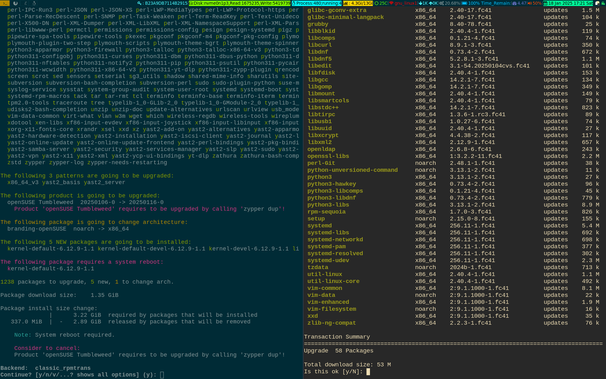
Task: Click 'The following 3 patterns are going to be upgraded' line
Action: (x=87, y=176)
